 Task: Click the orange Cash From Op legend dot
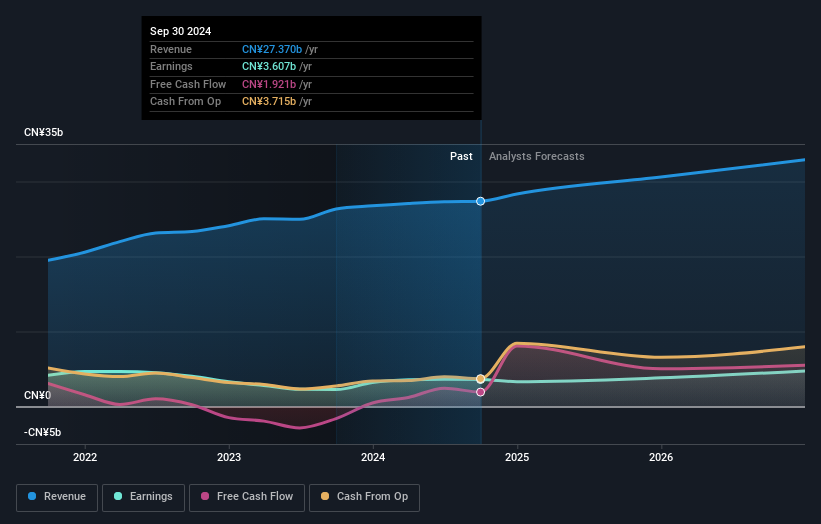click(x=325, y=496)
